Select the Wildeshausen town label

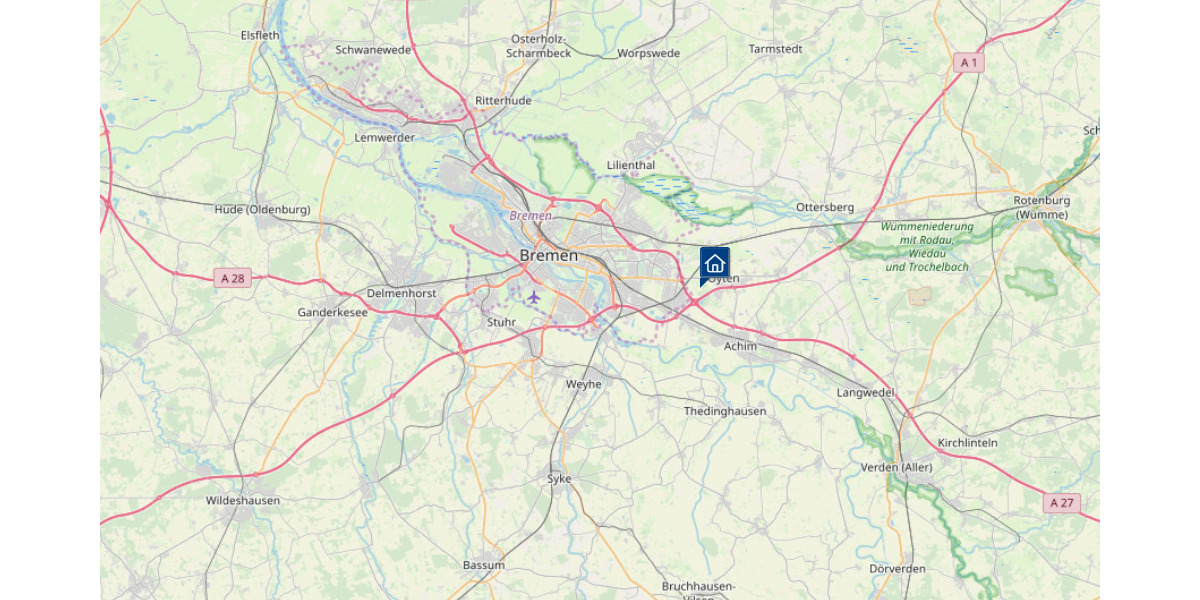coord(243,500)
